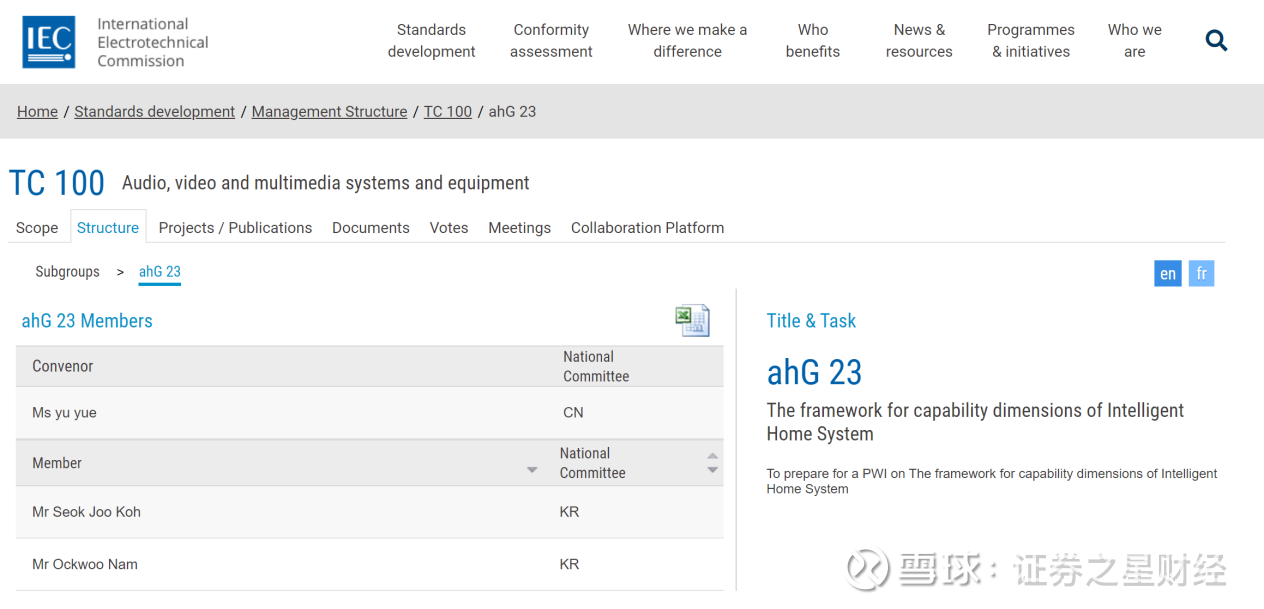Screen dimensions: 1264x609
Task: Open Conformity assessment menu
Action: click(x=551, y=41)
